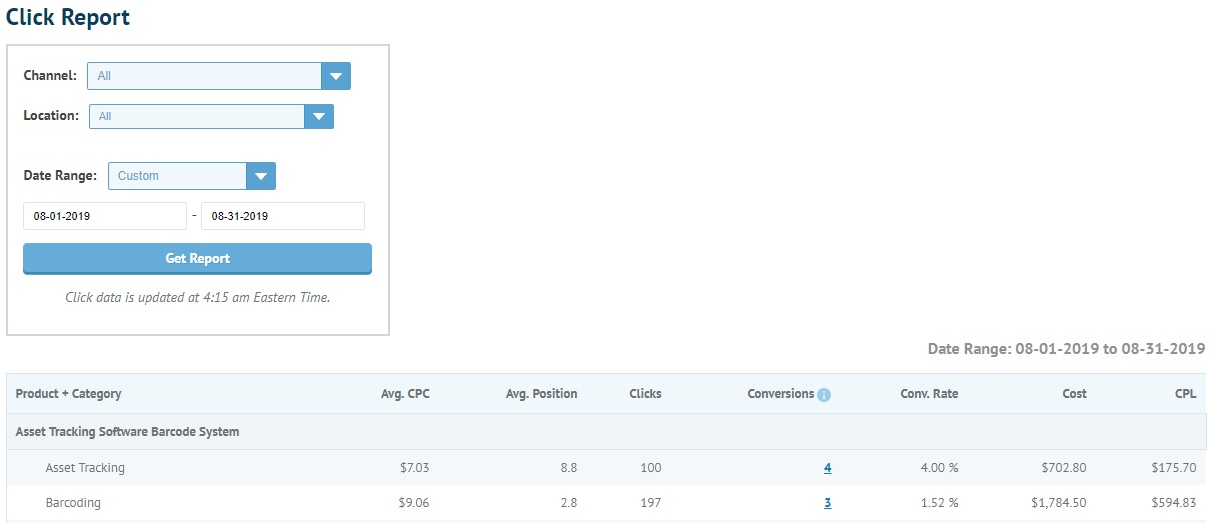Screen dimensions: 1211x523
Task: Click the start date field 08-01-2019
Action: click(105, 216)
